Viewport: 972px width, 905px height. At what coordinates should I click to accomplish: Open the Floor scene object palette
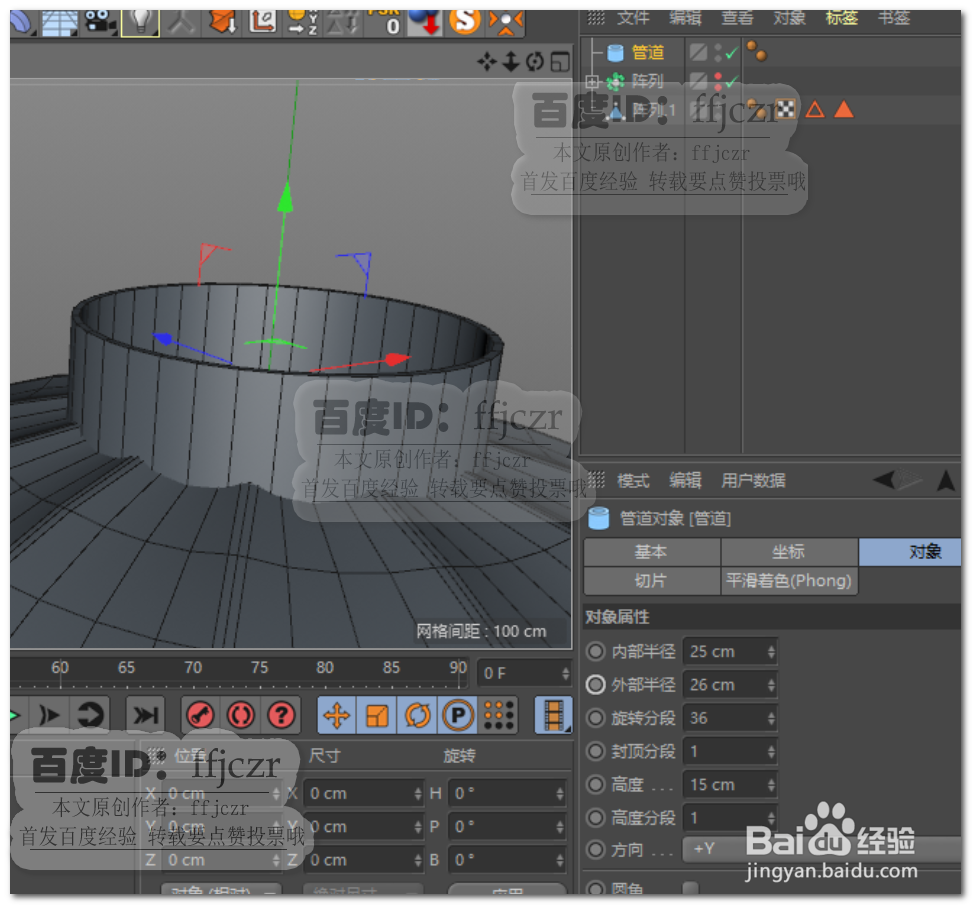click(x=60, y=22)
